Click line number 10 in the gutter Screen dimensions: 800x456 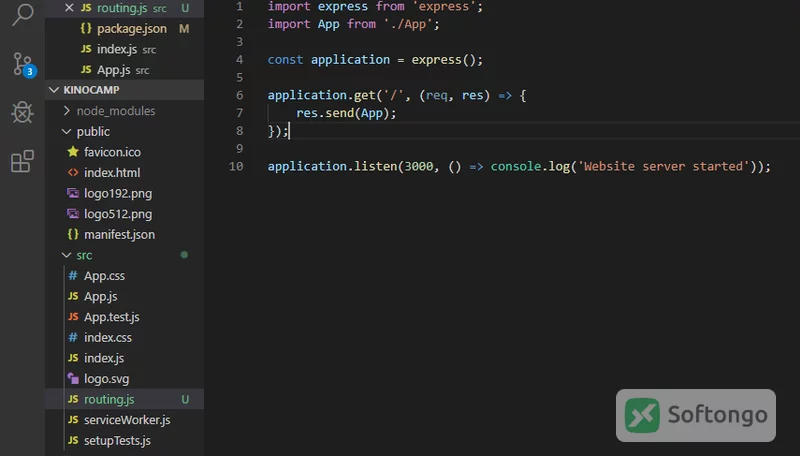(236, 166)
